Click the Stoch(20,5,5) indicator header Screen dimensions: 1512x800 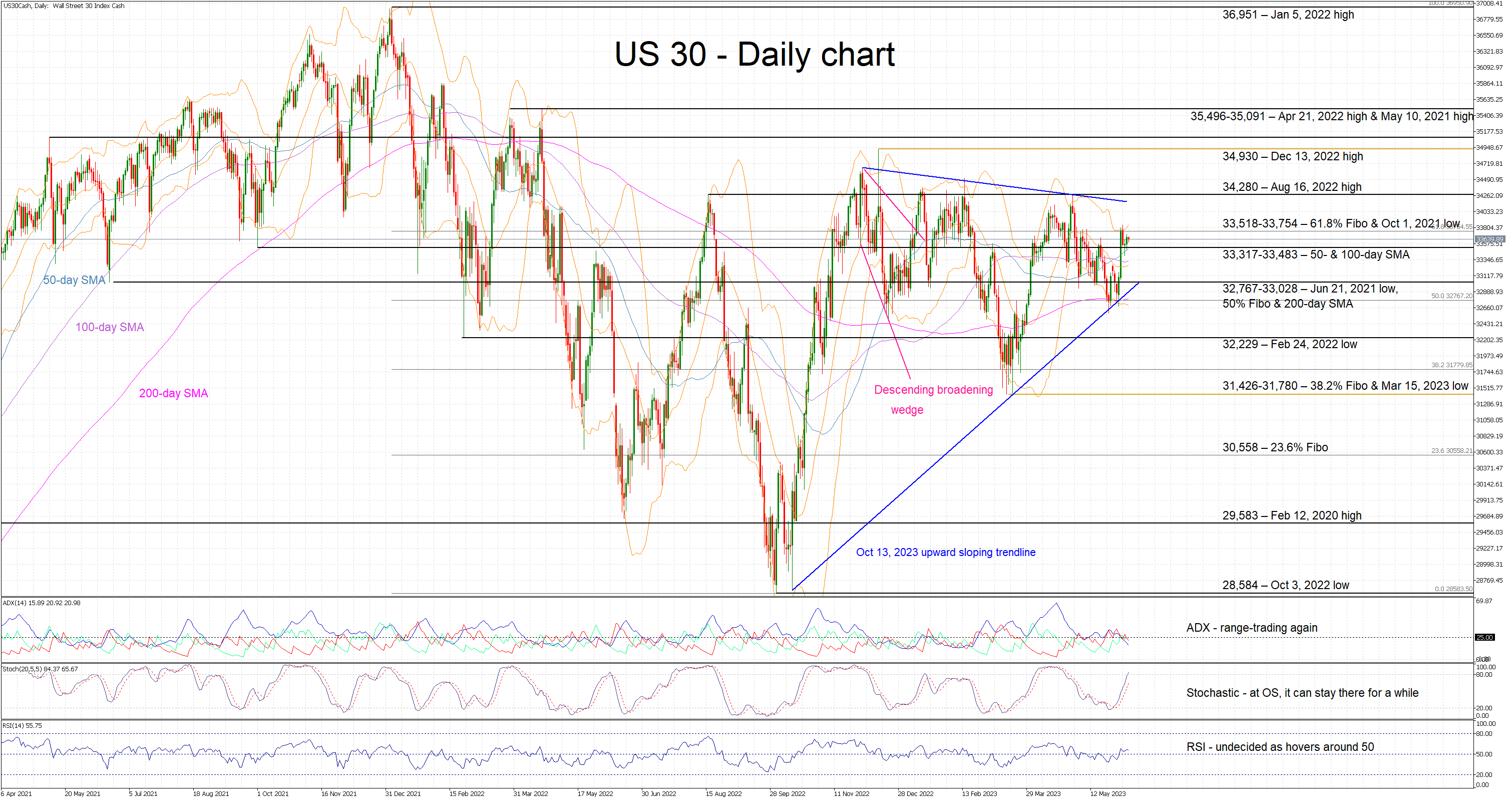click(40, 668)
